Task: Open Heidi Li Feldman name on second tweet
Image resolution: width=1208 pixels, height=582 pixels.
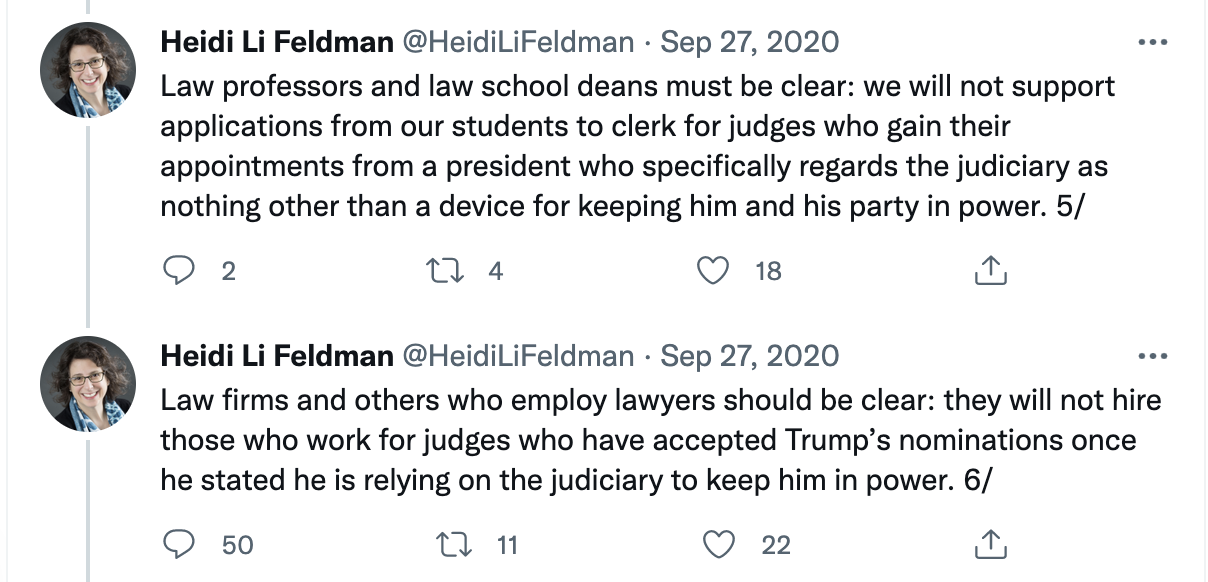Action: (277, 356)
